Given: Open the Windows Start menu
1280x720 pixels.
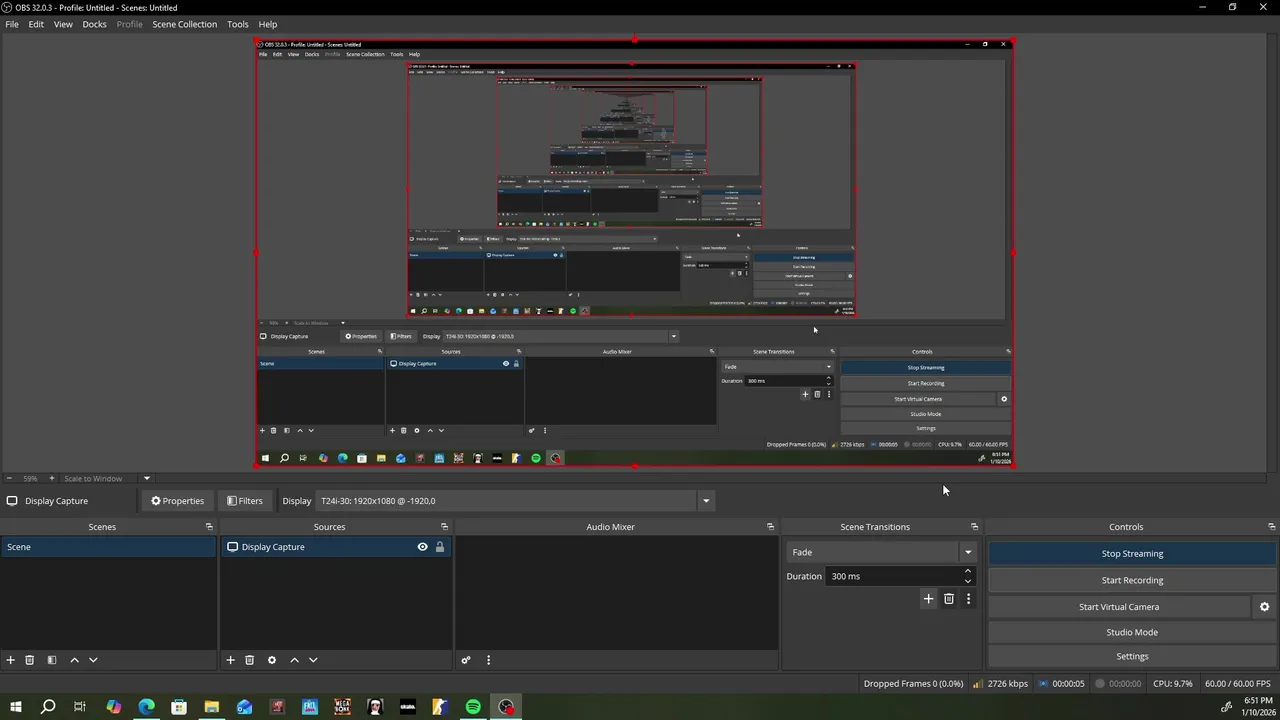Looking at the screenshot, I should (15, 707).
